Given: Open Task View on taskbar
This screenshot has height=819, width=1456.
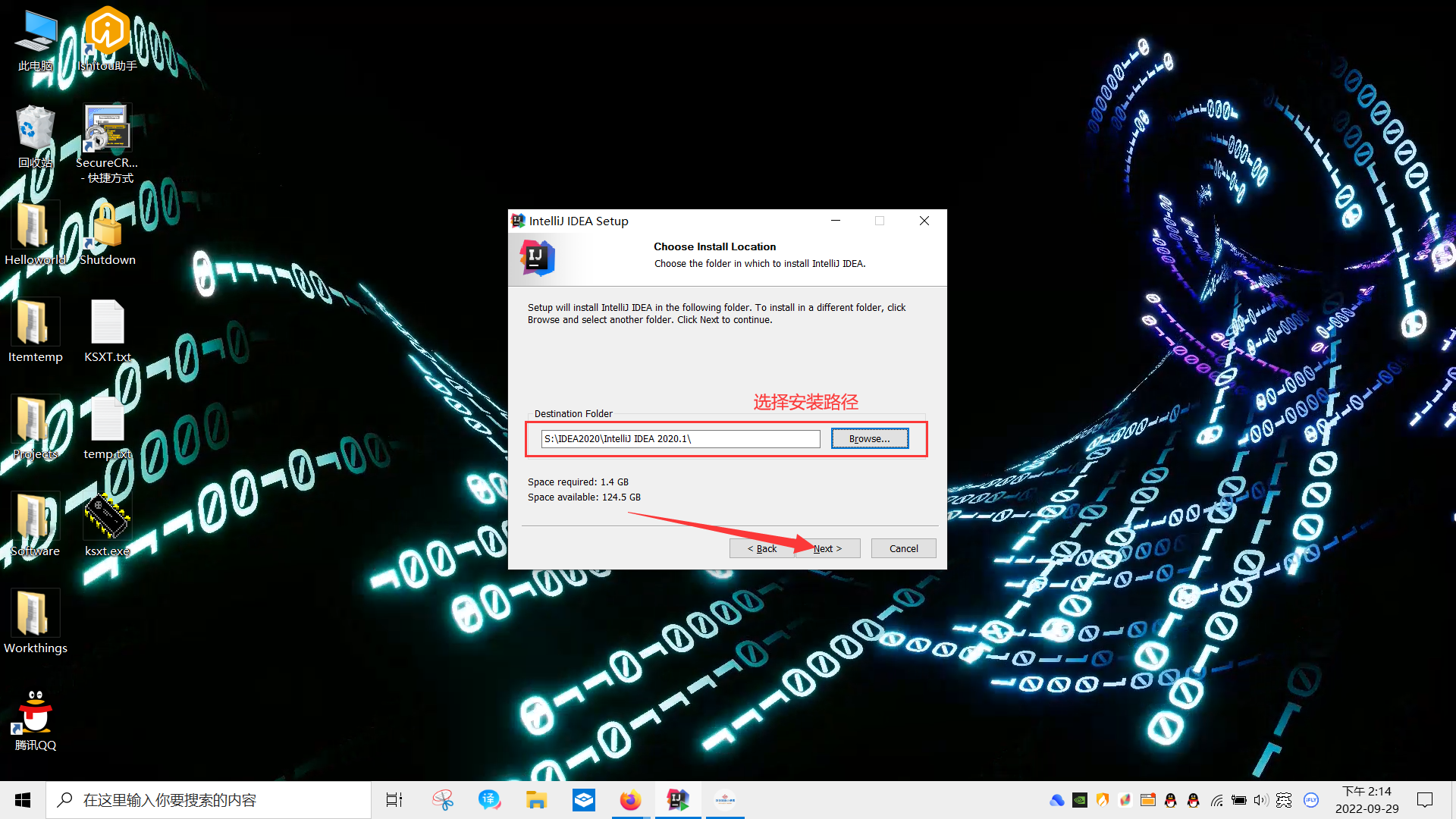Looking at the screenshot, I should pos(394,800).
